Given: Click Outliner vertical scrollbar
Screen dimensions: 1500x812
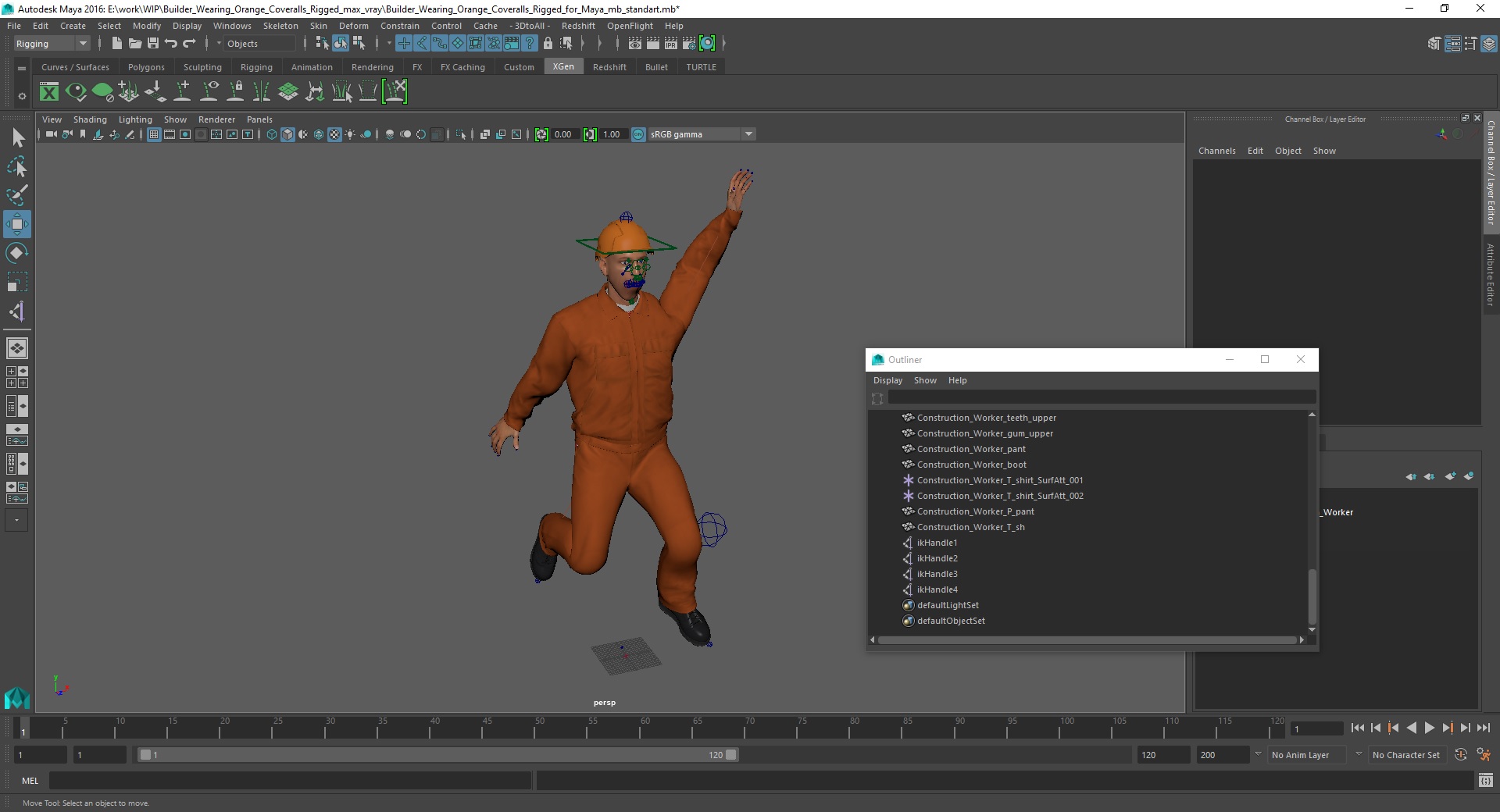Looking at the screenshot, I should pos(1312,597).
